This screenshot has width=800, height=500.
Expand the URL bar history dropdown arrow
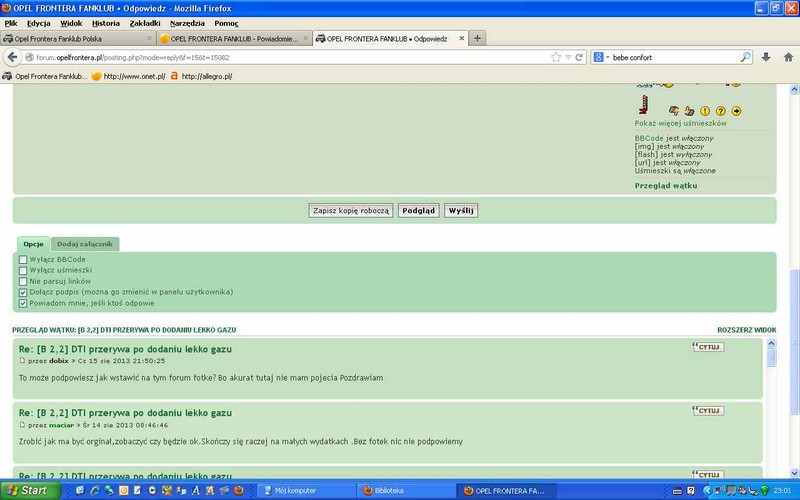(x=568, y=57)
